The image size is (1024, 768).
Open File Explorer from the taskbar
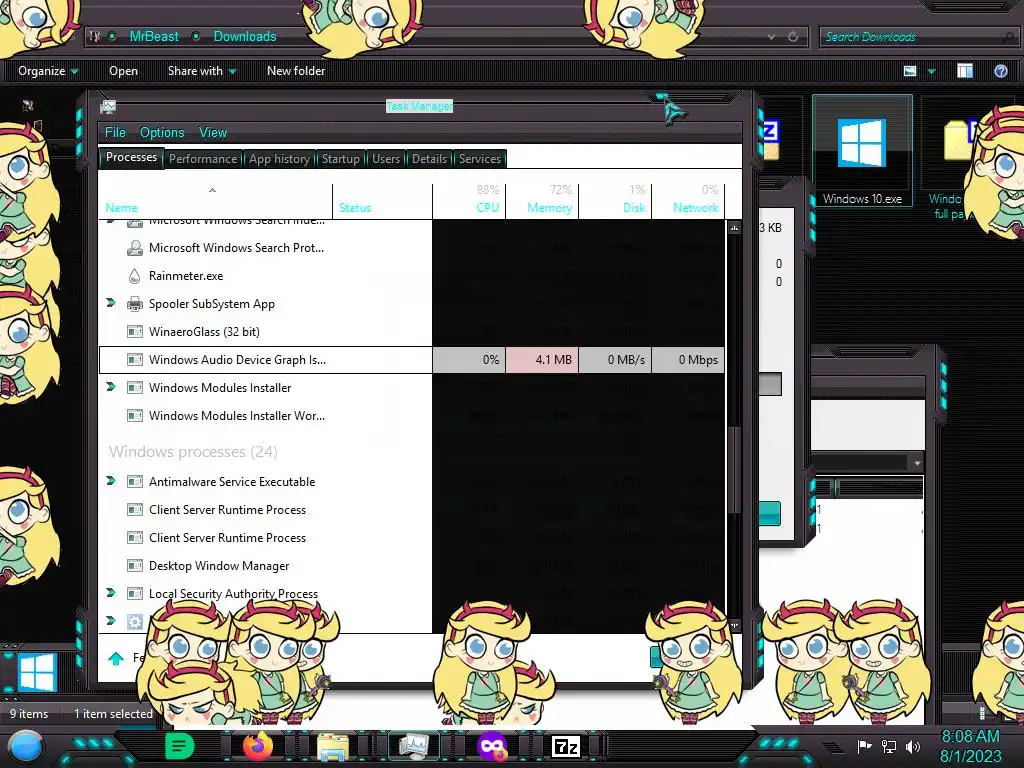(x=332, y=746)
